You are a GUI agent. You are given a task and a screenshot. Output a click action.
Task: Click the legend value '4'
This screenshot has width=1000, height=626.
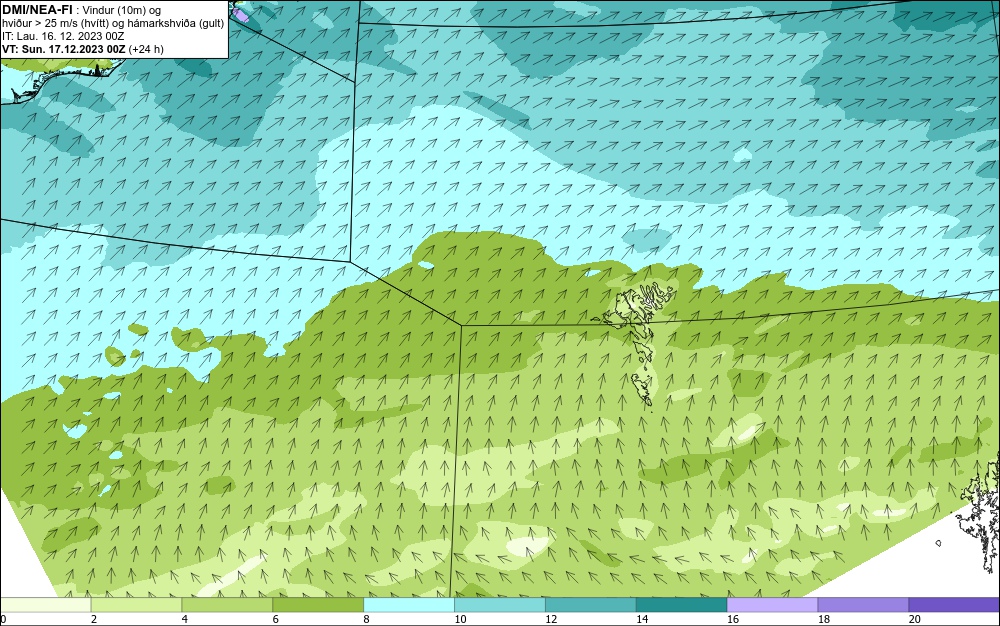coord(185,619)
